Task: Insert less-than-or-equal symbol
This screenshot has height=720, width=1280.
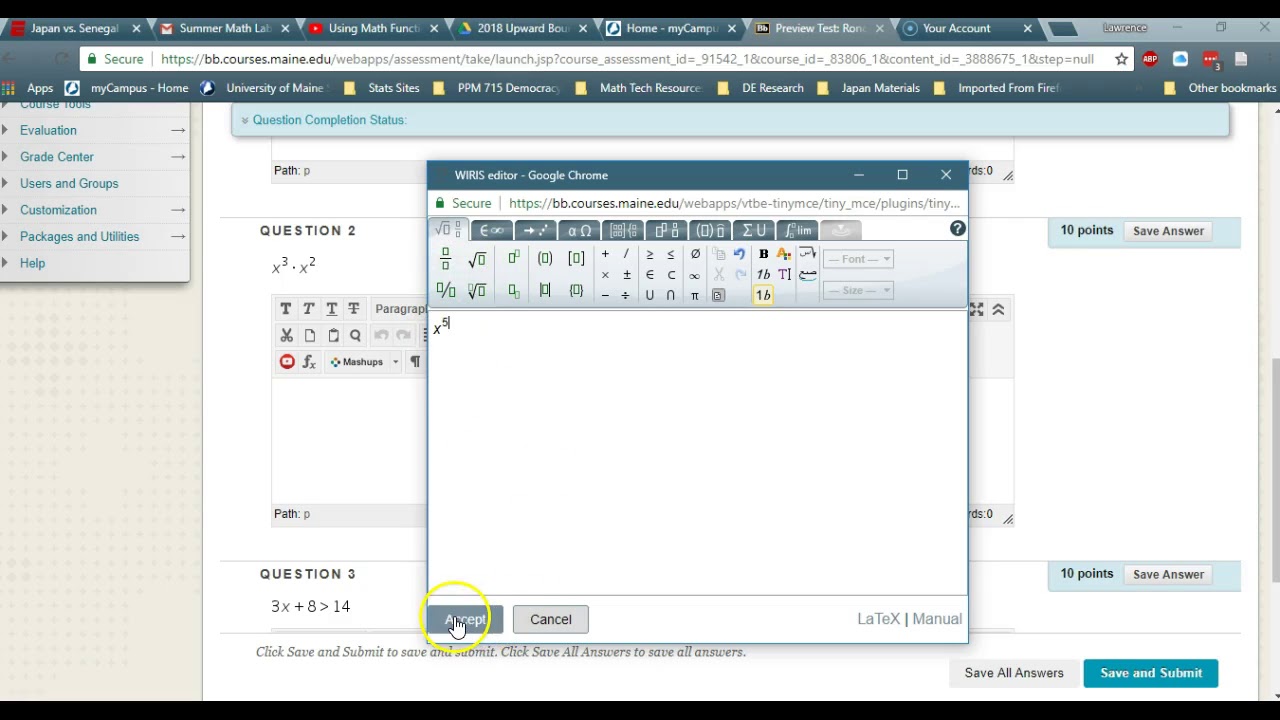Action: tap(671, 254)
